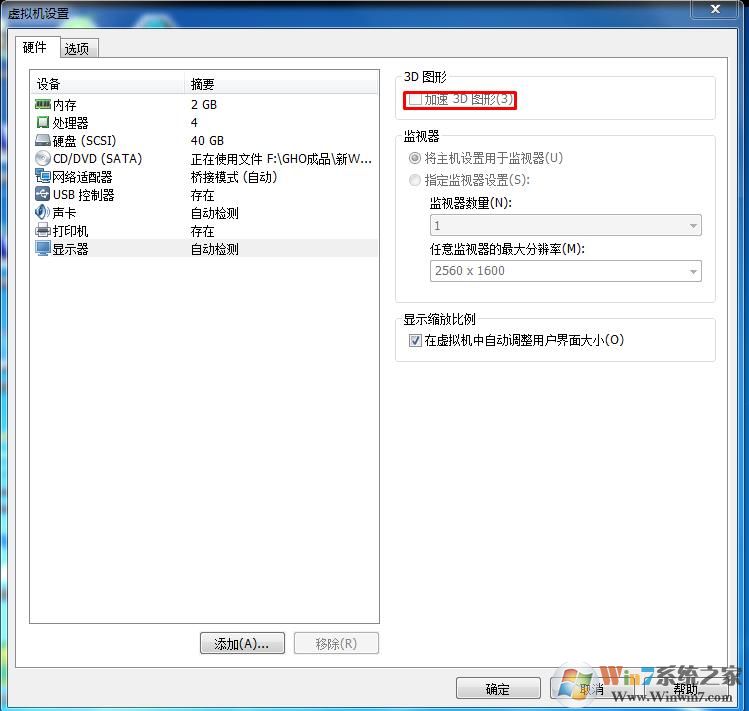The image size is (749, 711).
Task: Click 自动检测 summary in 声卡 row
Action: pyautogui.click(x=214, y=213)
